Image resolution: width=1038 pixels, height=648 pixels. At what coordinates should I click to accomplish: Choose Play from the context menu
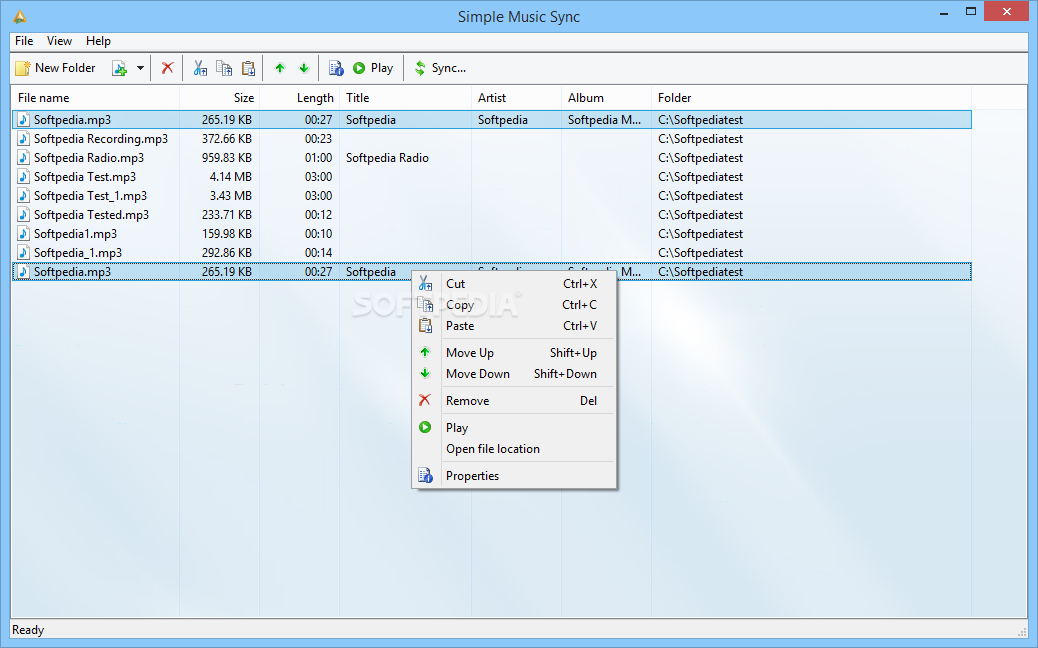514,428
